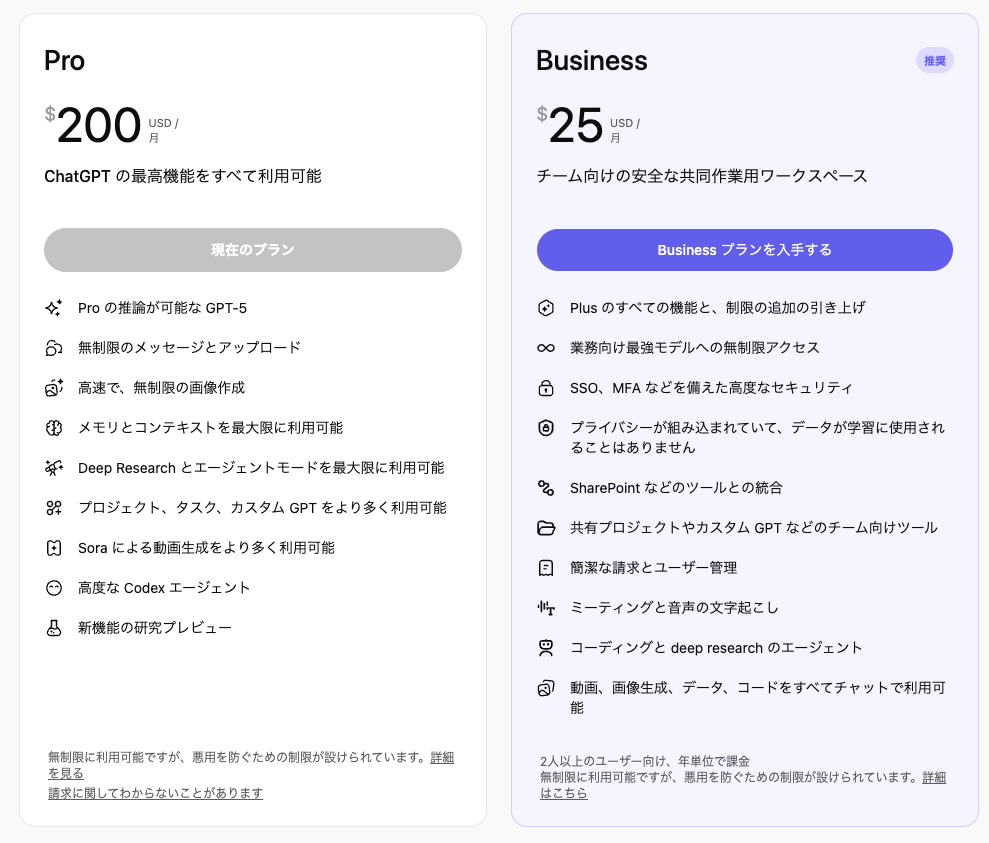Click the padlock icon beside SSO security
Screen dimensions: 989x843
546,388
